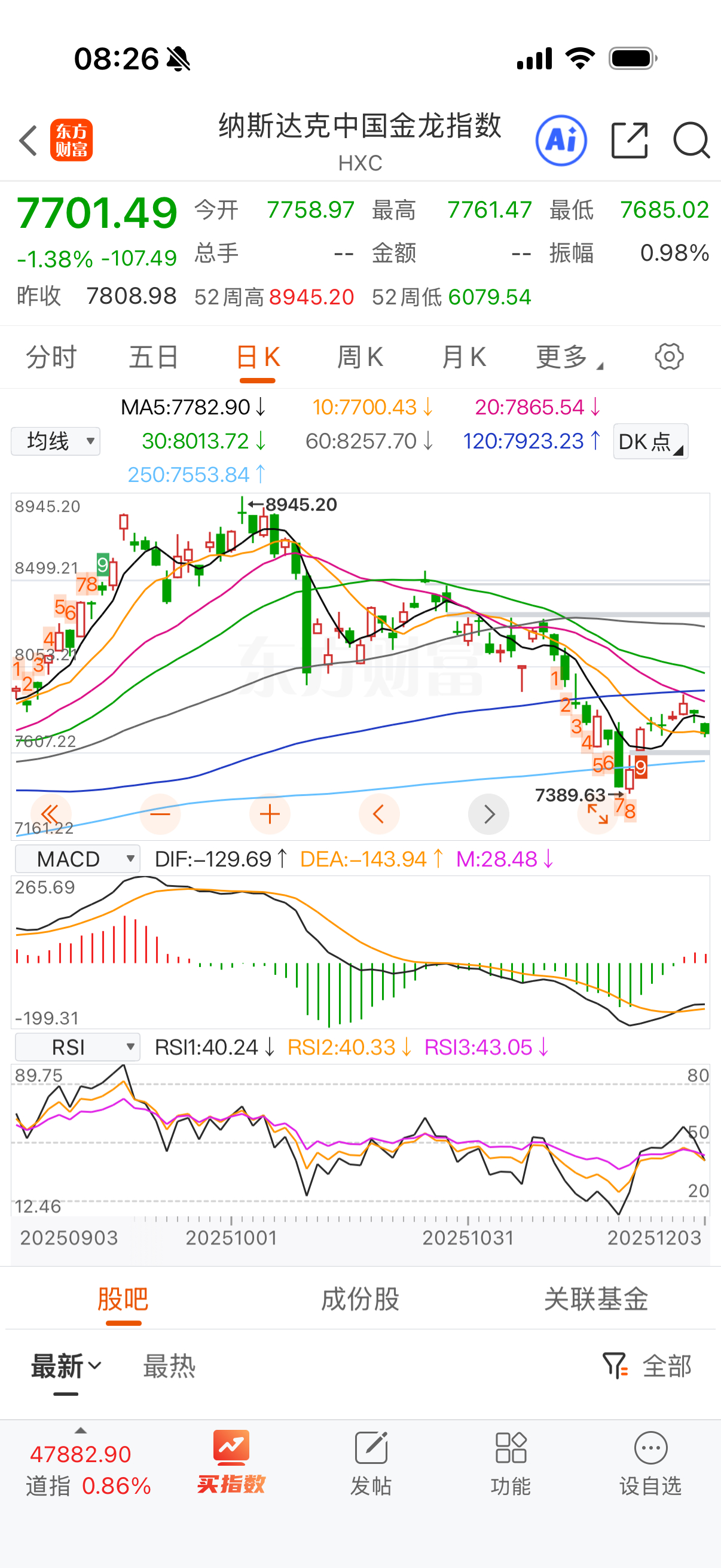Switch to 最热 posts
The image size is (721, 1568).
pyautogui.click(x=169, y=1366)
